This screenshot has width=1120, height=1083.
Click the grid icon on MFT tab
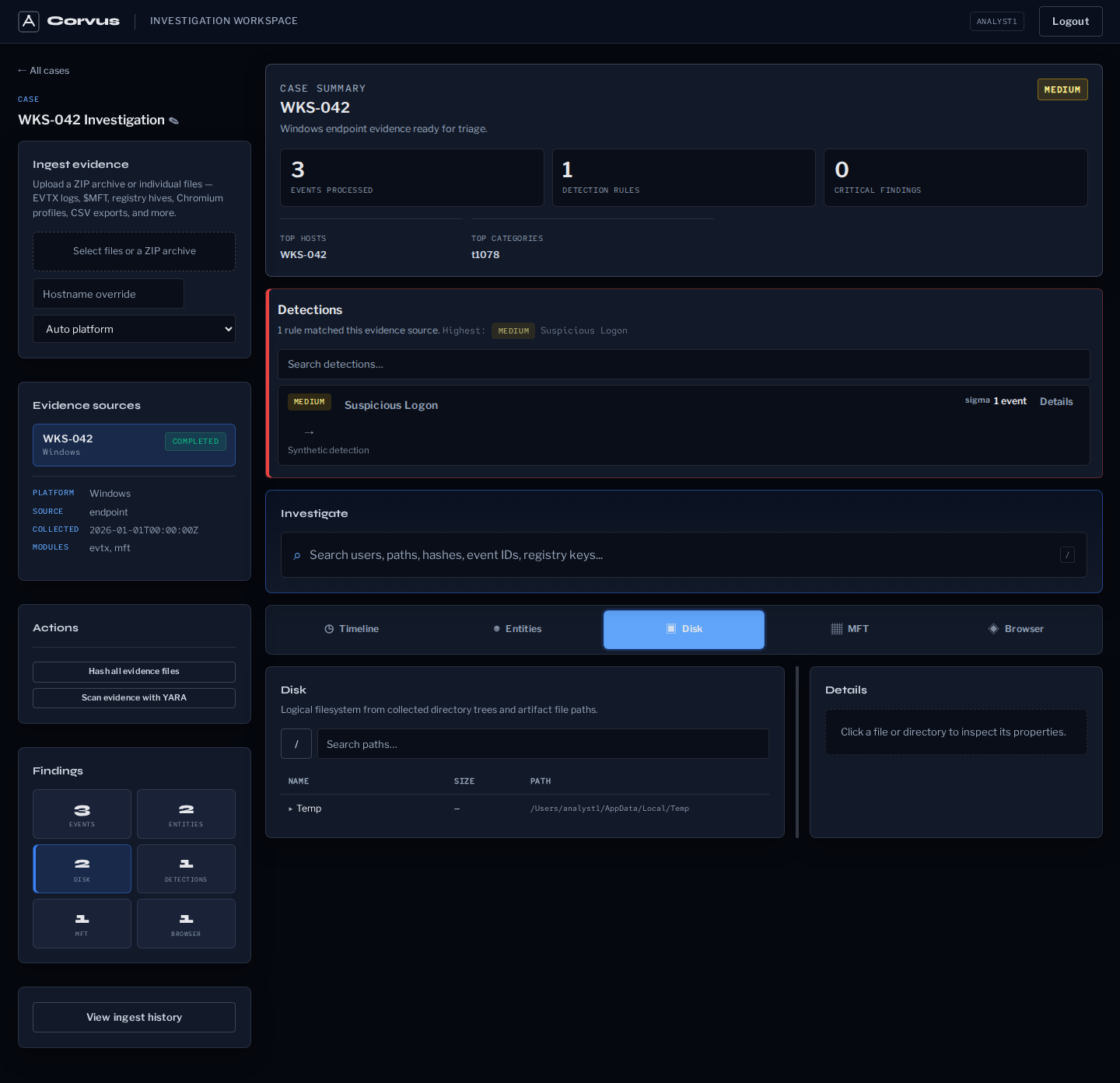(837, 629)
